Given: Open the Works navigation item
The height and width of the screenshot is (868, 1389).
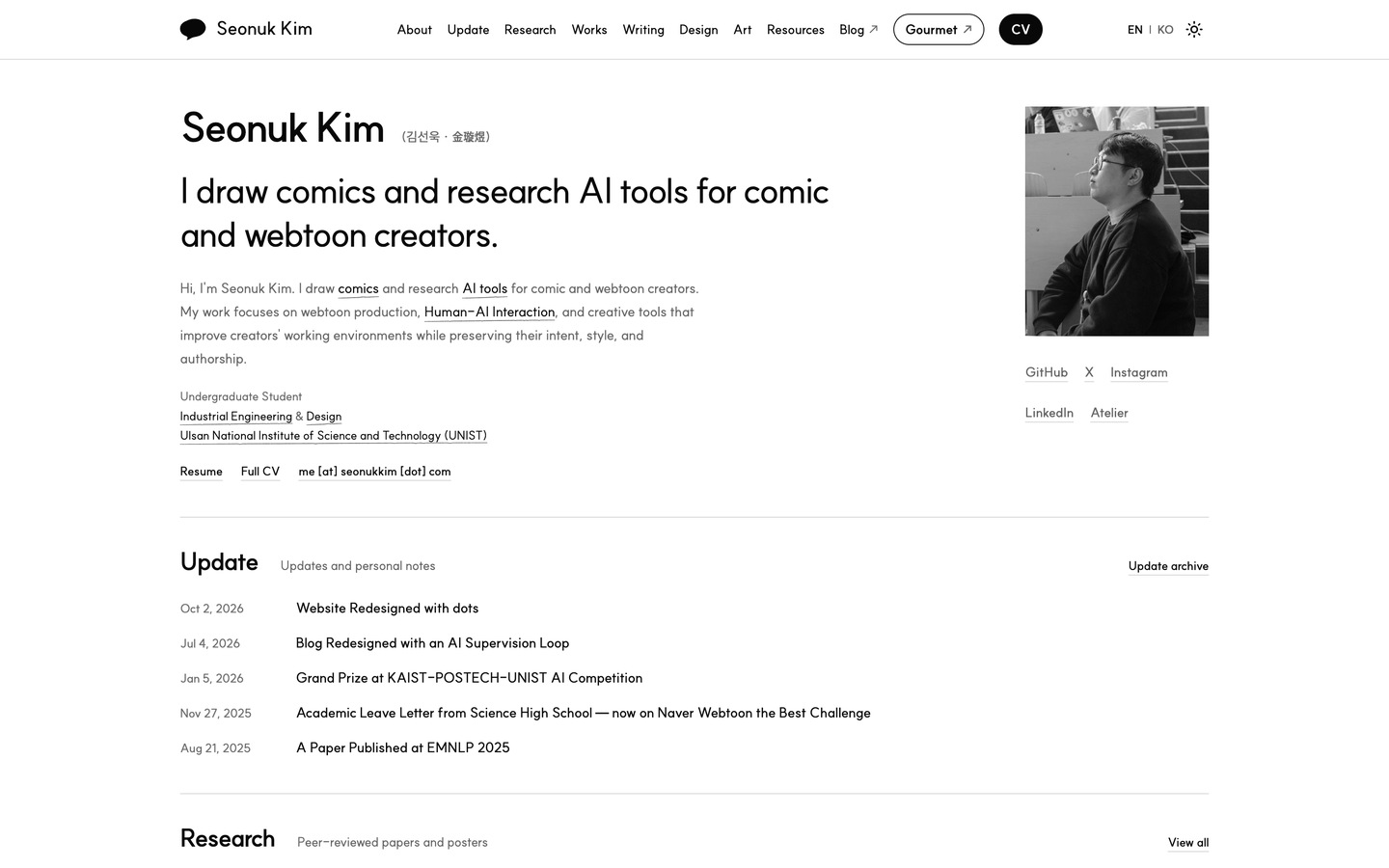Looking at the screenshot, I should pyautogui.click(x=589, y=30).
